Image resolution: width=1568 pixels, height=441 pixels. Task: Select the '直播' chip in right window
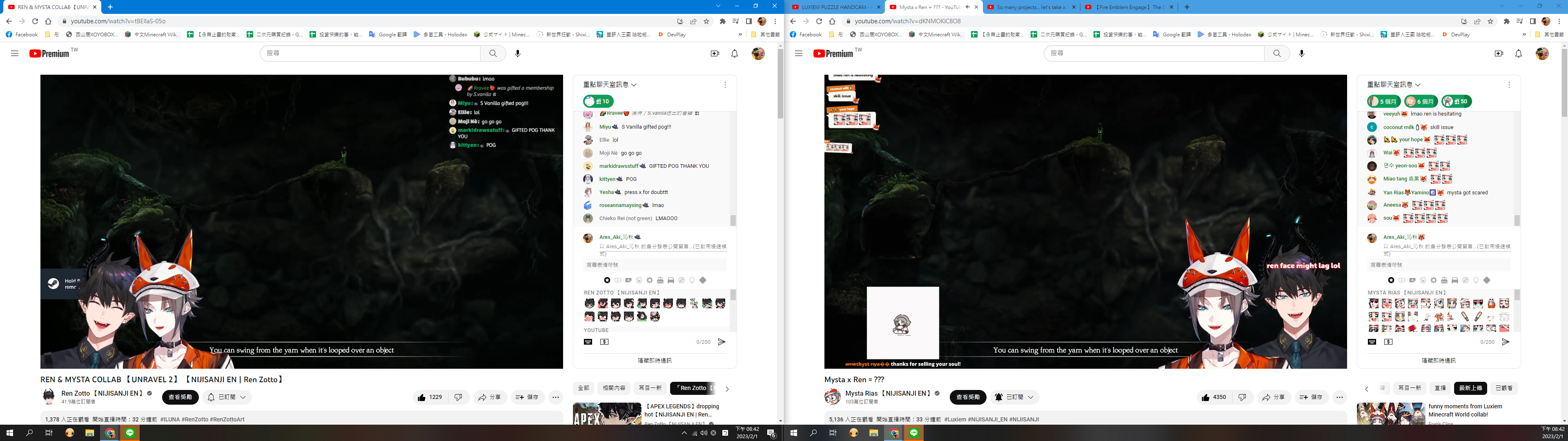tap(1440, 388)
